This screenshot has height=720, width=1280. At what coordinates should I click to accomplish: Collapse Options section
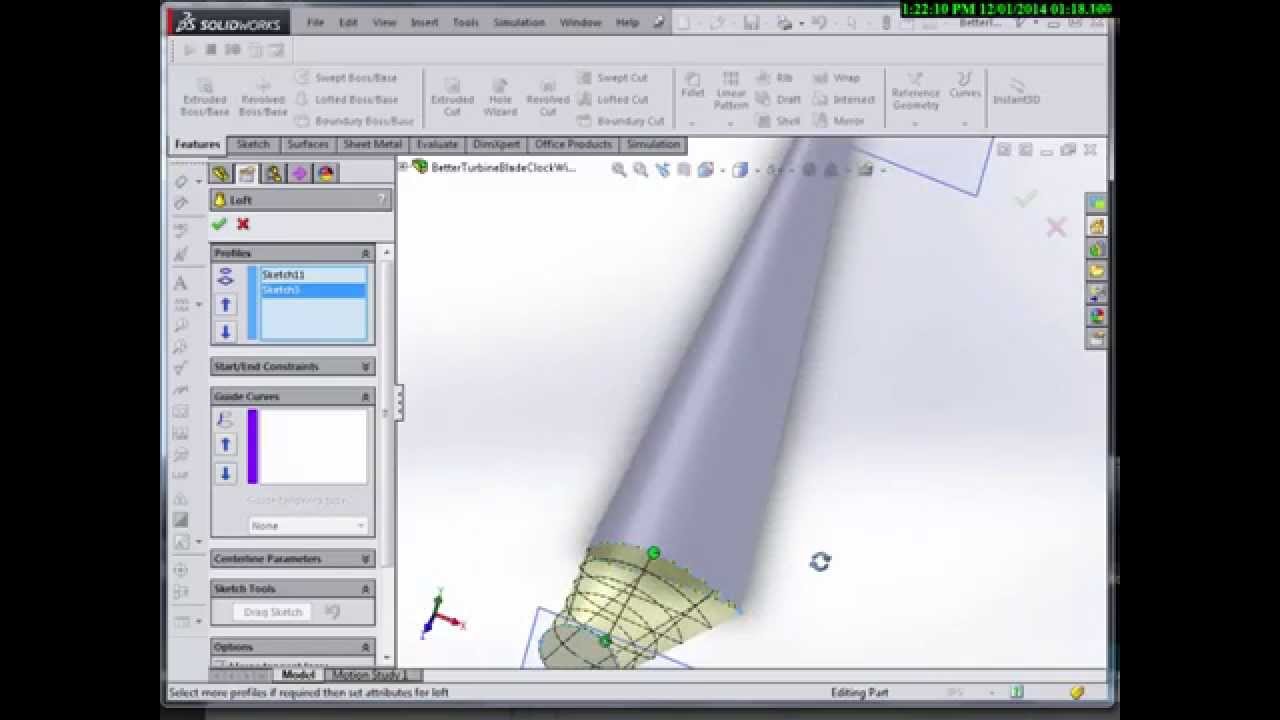coord(365,646)
